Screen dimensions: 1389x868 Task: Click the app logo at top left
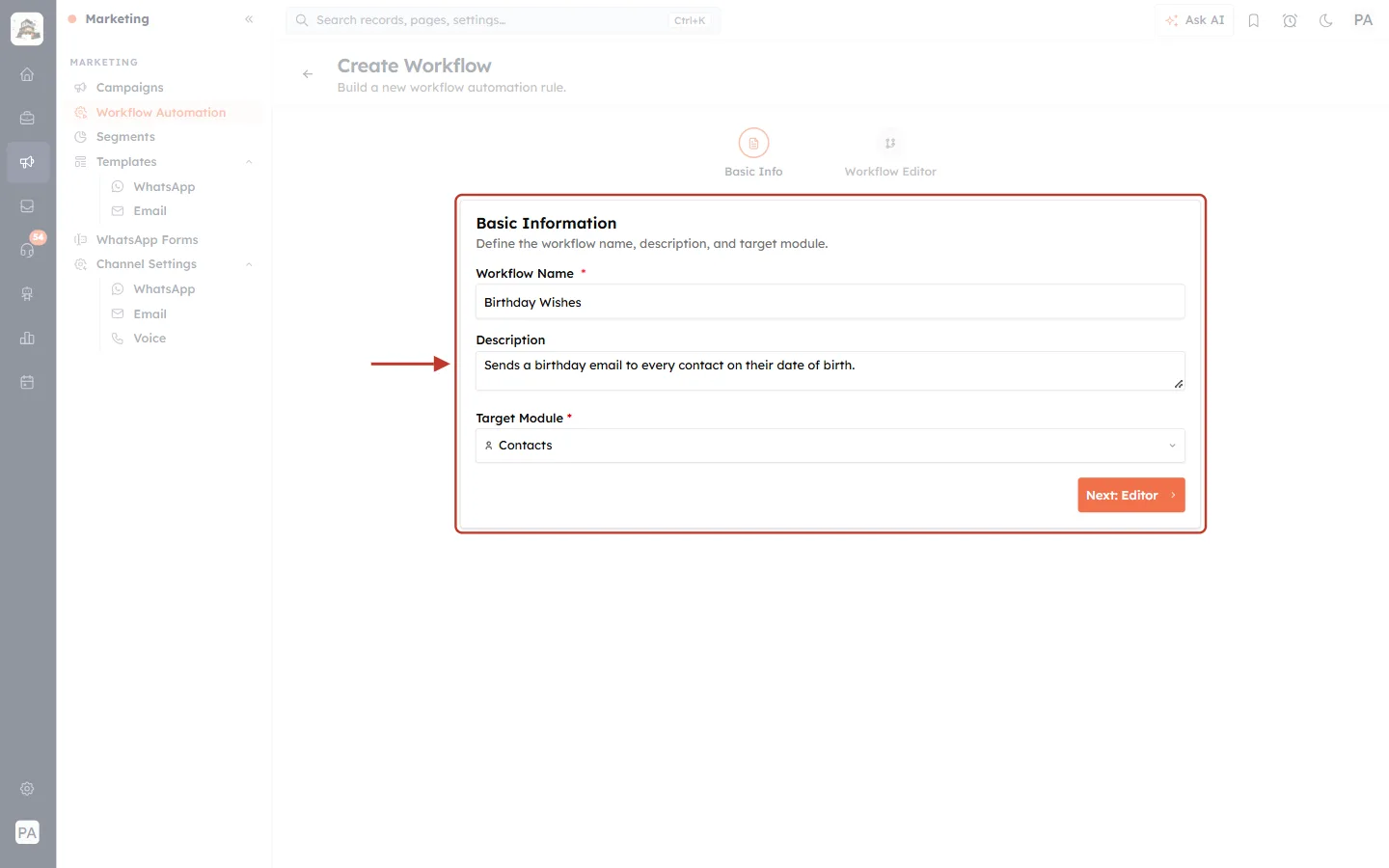point(27,29)
